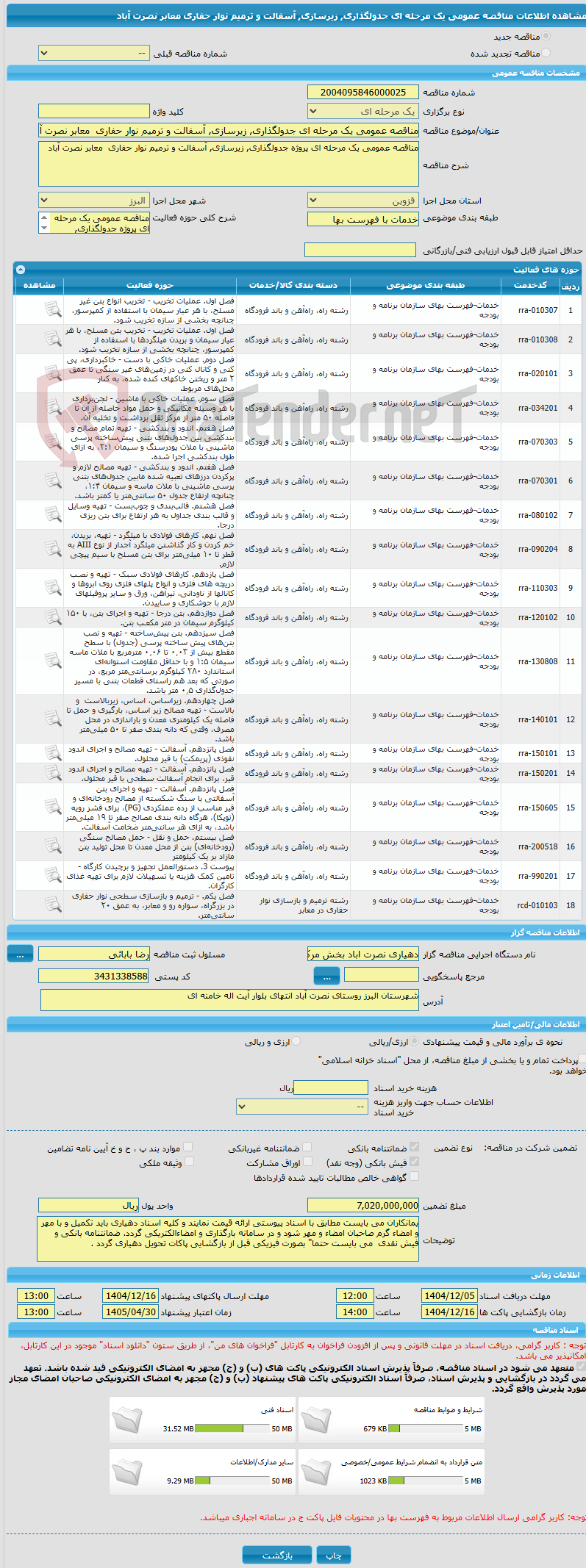Open the view icon for row rra-150605

[x=53, y=808]
